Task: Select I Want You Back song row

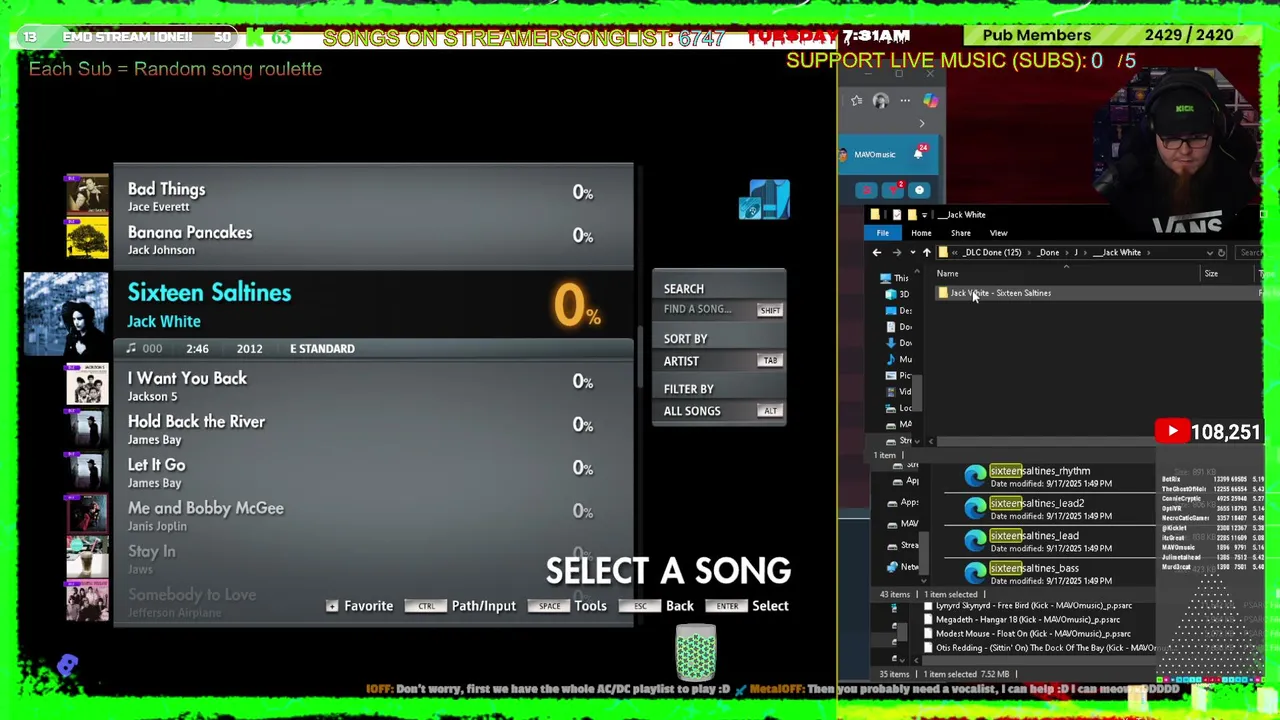Action: (374, 386)
